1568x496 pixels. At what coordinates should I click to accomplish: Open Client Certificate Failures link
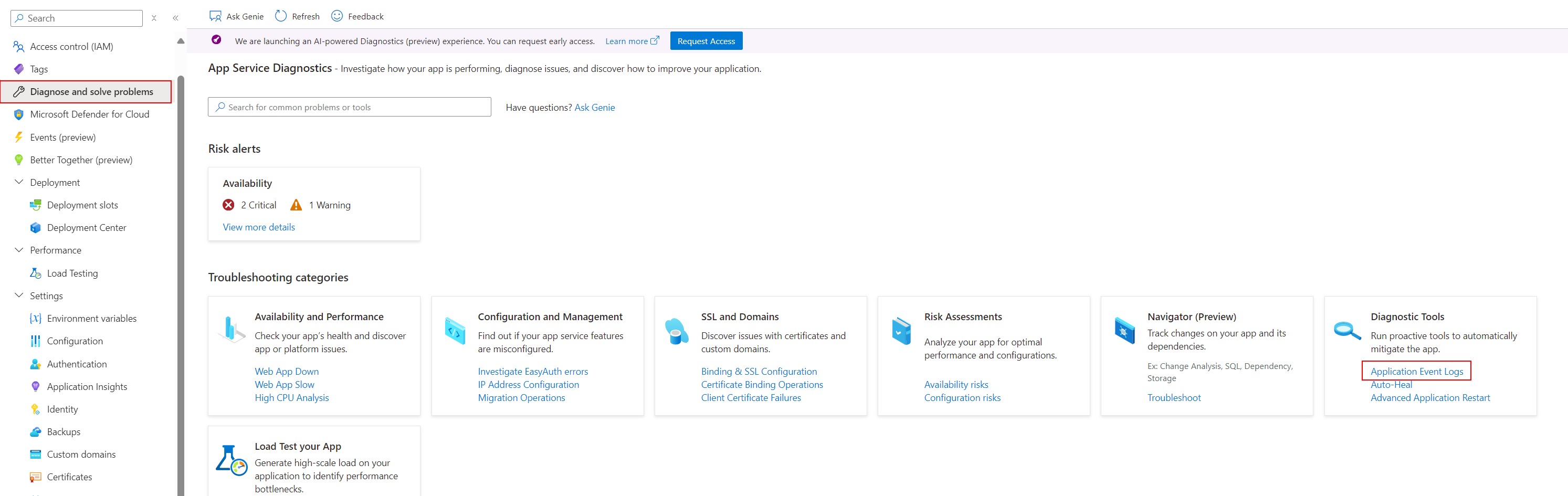[x=751, y=397]
